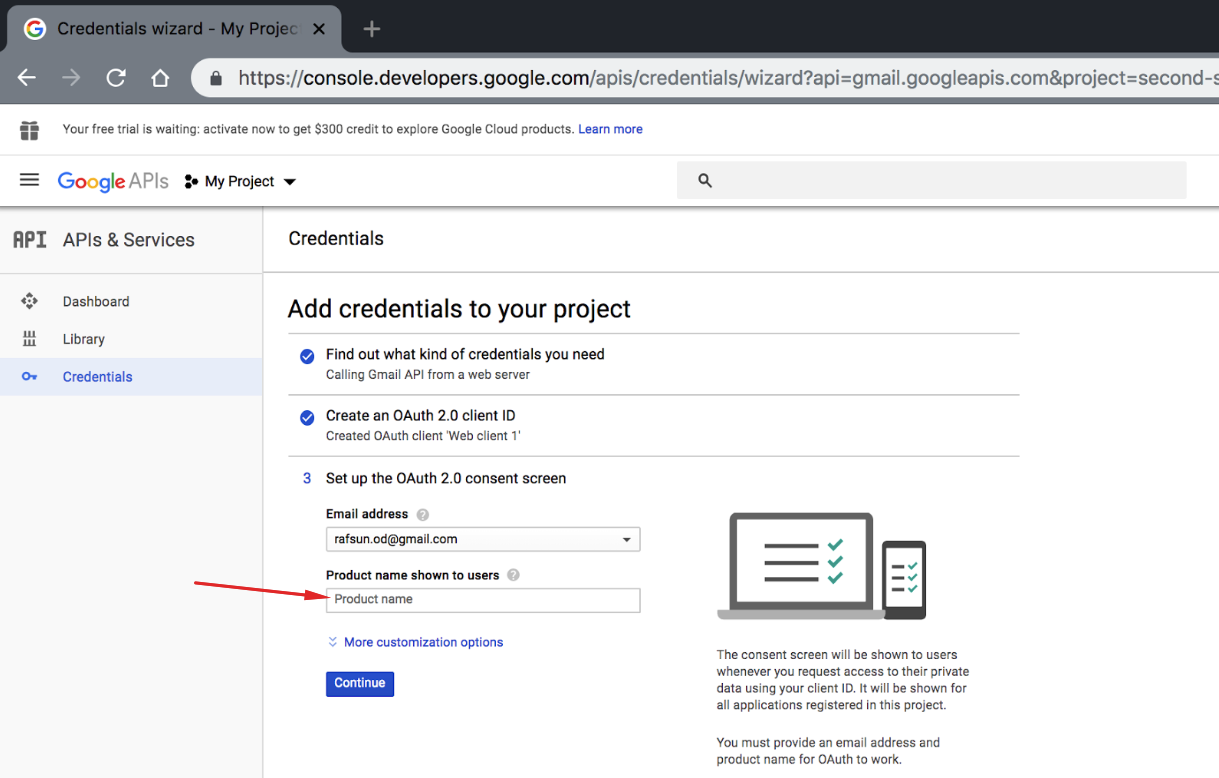Click the browser forward arrow
Image resolution: width=1219 pixels, height=778 pixels.
tap(71, 78)
